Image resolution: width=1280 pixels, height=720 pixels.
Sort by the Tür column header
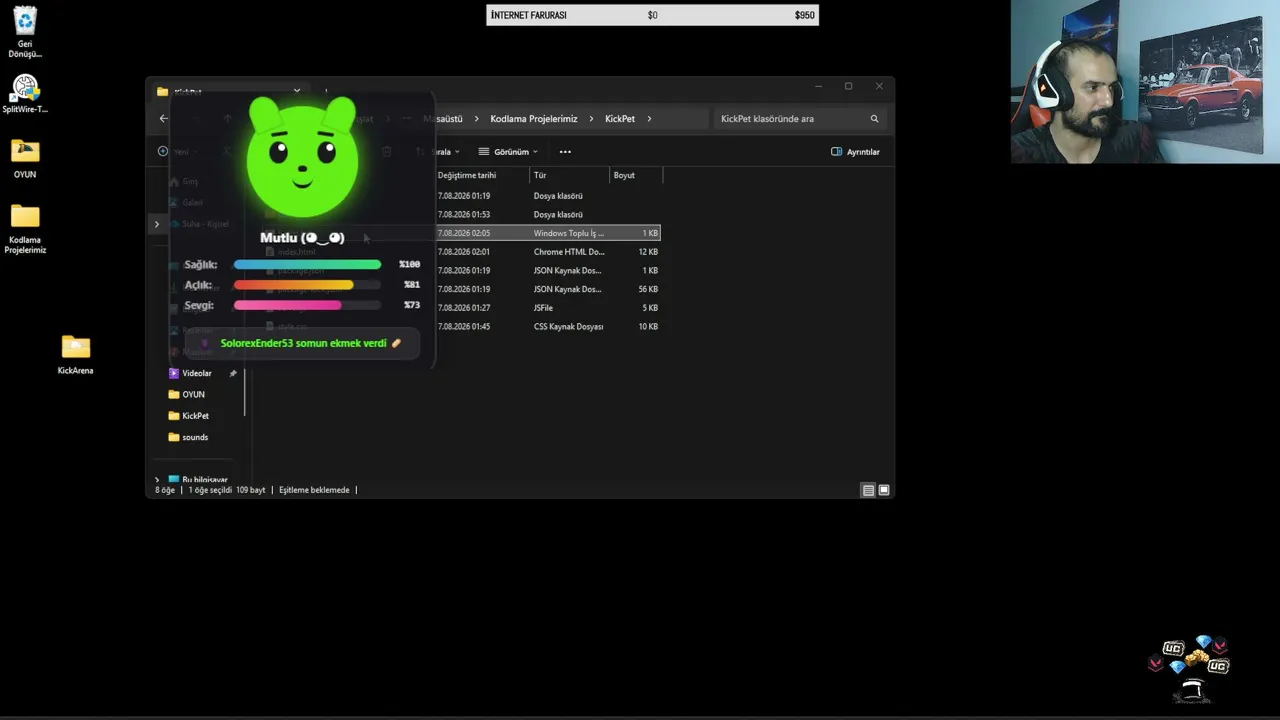point(570,175)
